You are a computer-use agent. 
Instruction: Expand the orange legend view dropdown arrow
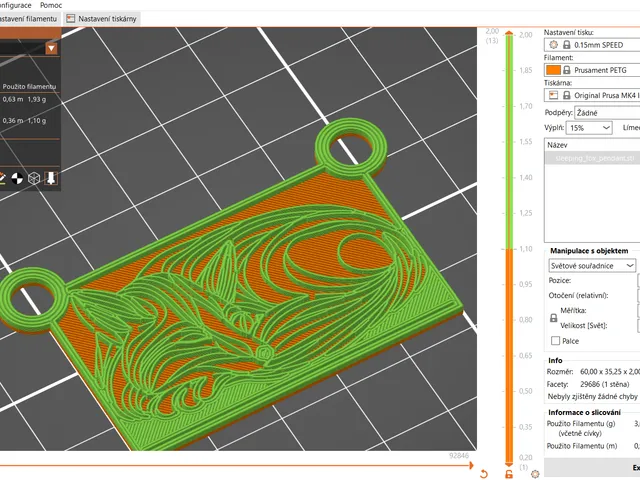(x=51, y=49)
